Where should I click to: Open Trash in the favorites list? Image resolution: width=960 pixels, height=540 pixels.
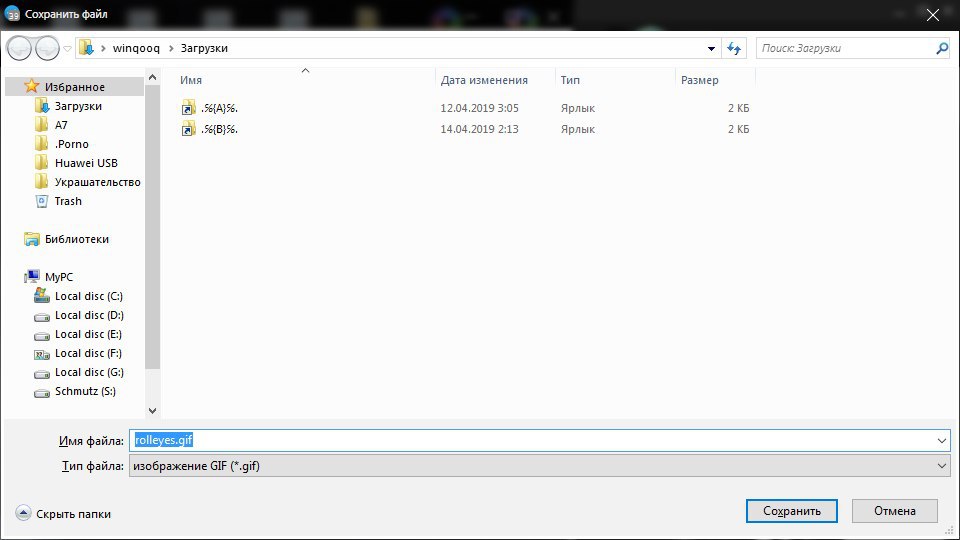click(x=68, y=201)
